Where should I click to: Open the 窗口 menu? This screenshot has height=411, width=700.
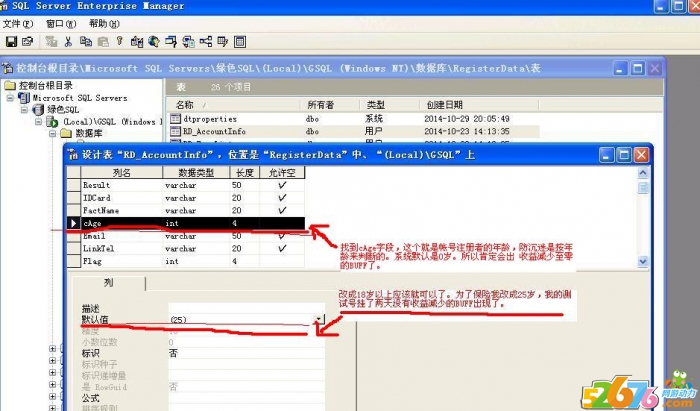pyautogui.click(x=61, y=24)
